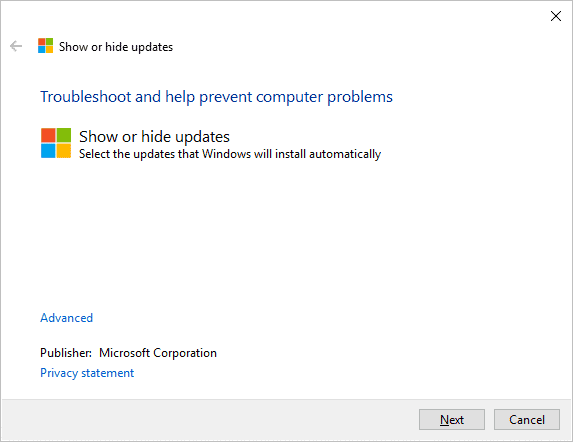Image resolution: width=573 pixels, height=442 pixels.
Task: Click the Select the updates that Windows description
Action: click(x=230, y=154)
